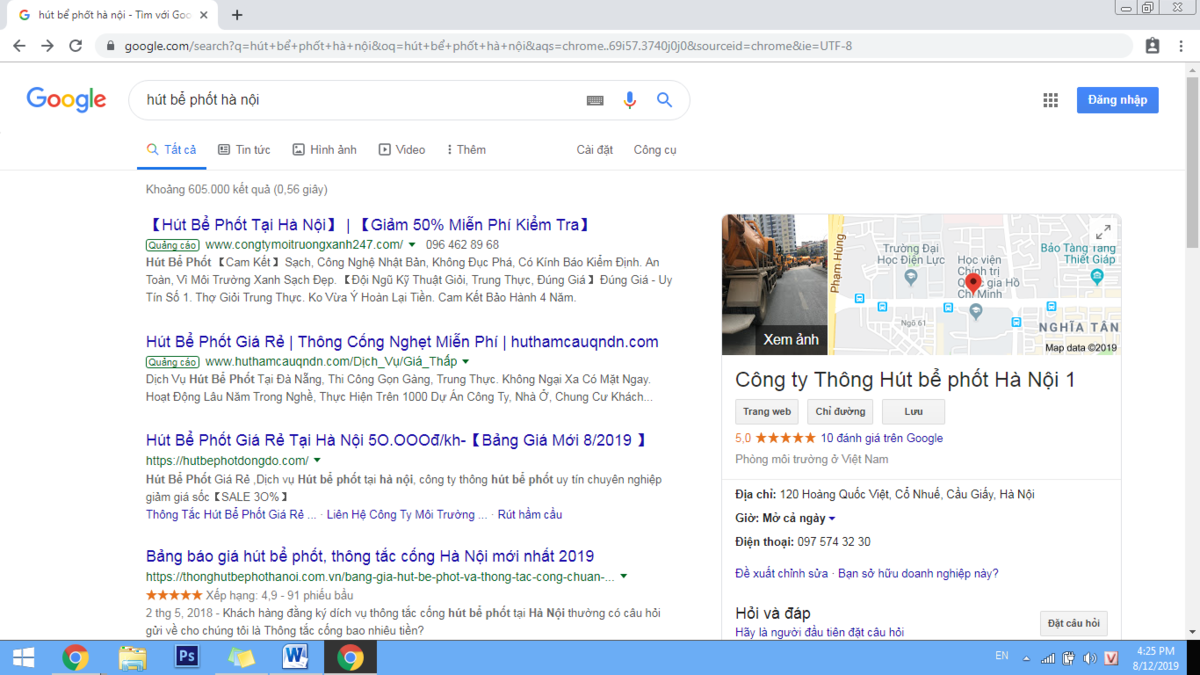Switch to the 'Tin tức' tab
The width and height of the screenshot is (1200, 675).
click(x=244, y=149)
